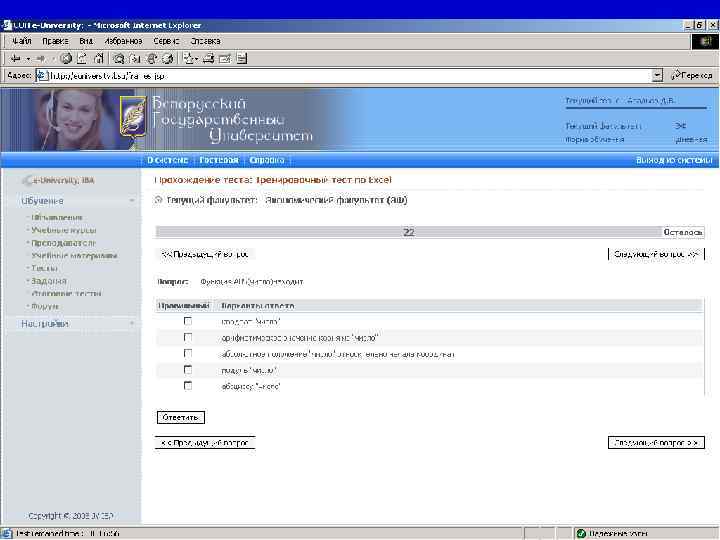Open Гостевая in blue navigation bar
The height and width of the screenshot is (540, 720).
click(x=219, y=160)
